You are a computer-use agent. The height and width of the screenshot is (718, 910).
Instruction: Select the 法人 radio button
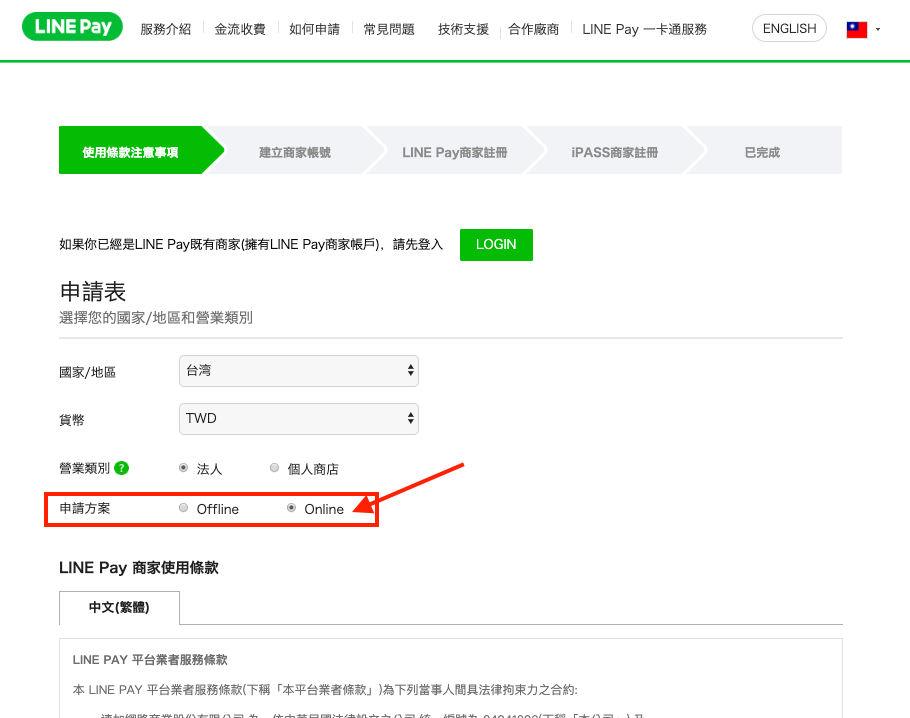click(183, 468)
